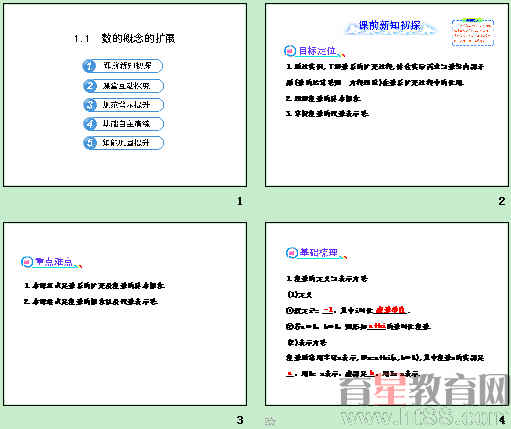This screenshot has height=429, width=511.
Task: Open the first menu button 课前新知初探
Action: click(x=123, y=66)
